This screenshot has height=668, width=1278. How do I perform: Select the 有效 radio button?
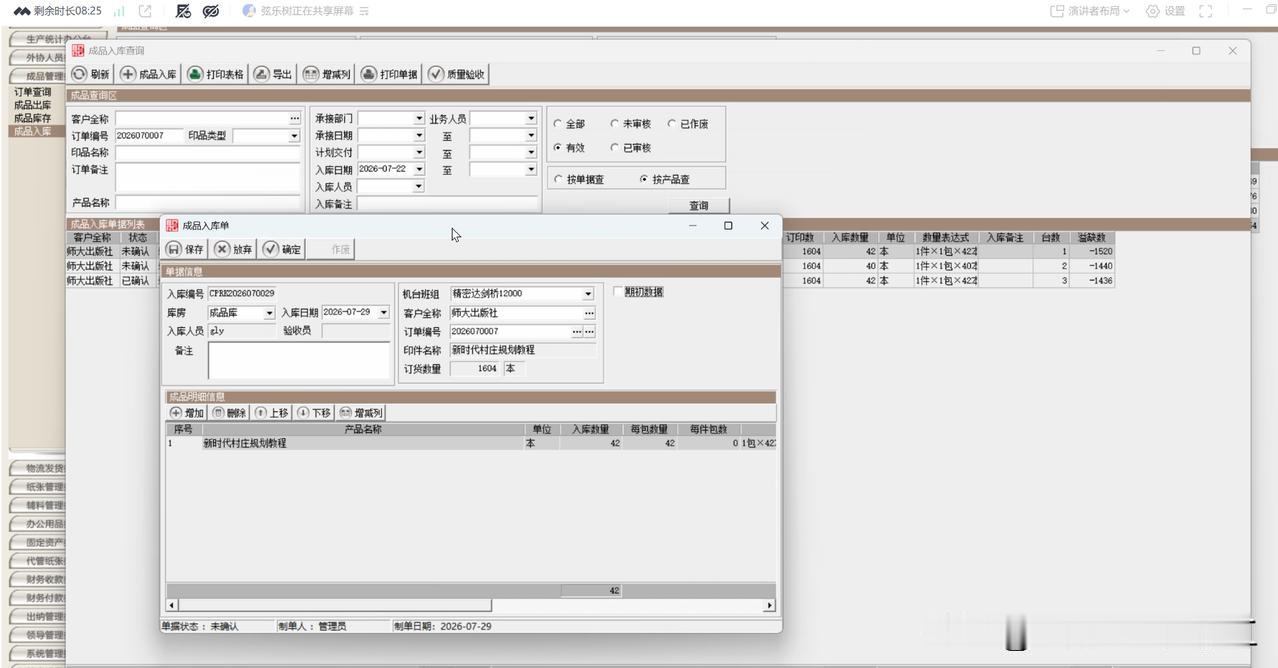[558, 148]
